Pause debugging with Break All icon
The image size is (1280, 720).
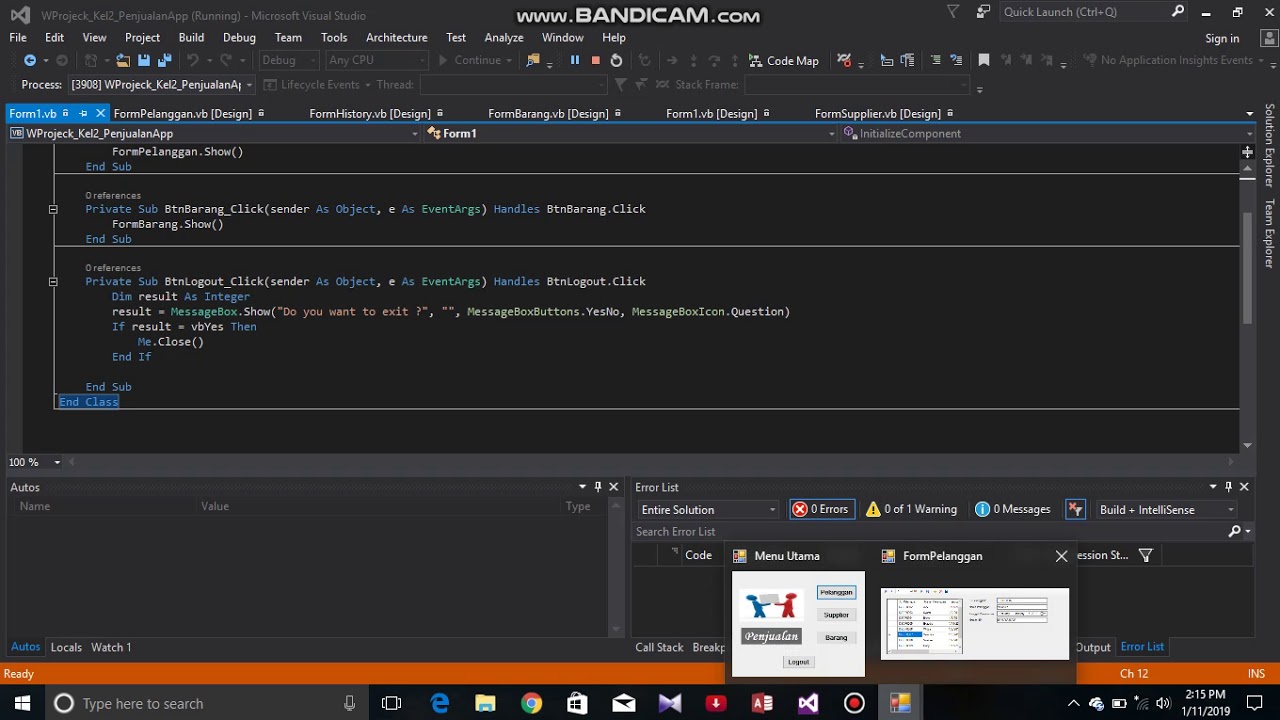pyautogui.click(x=574, y=60)
